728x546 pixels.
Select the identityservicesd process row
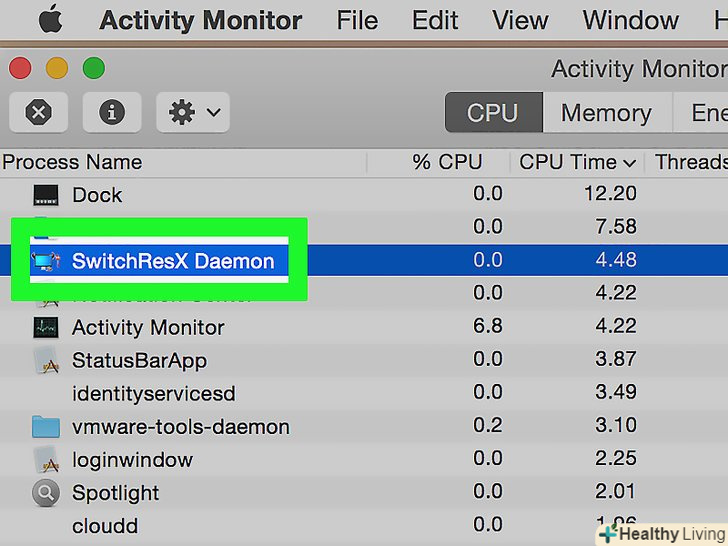(x=153, y=394)
